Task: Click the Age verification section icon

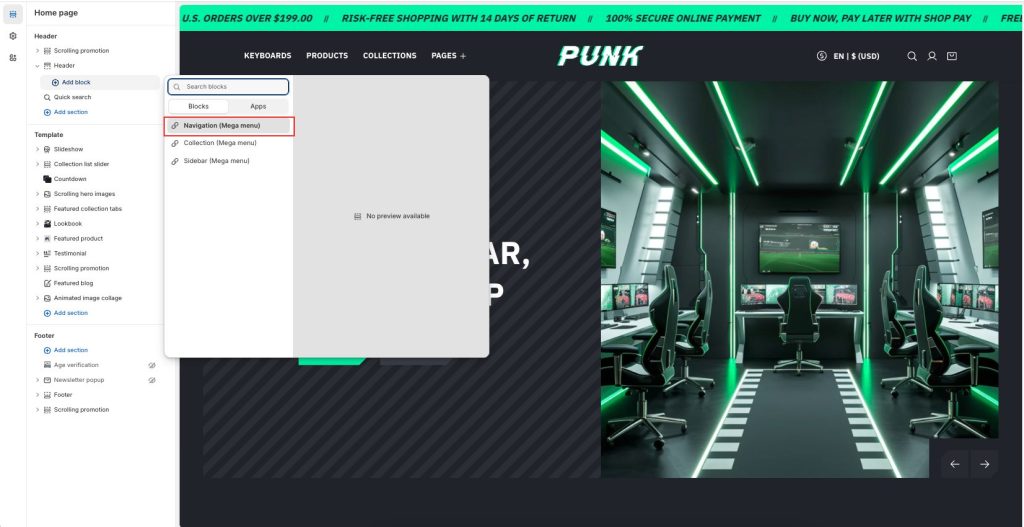Action: 47,365
